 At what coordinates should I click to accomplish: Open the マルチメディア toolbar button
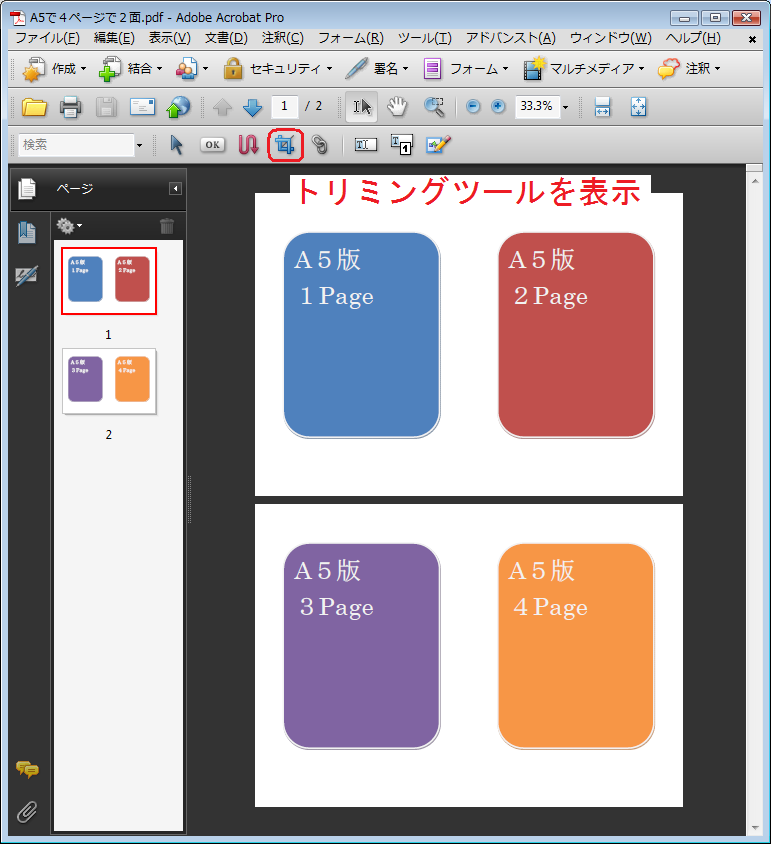click(584, 69)
